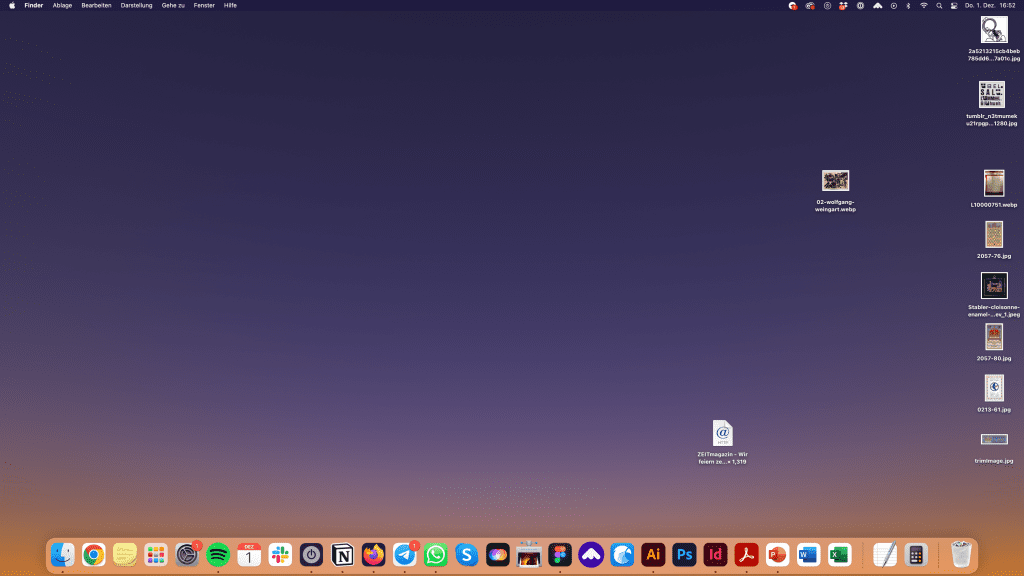
Task: Click Spotlight search magnifier icon
Action: coord(939,5)
